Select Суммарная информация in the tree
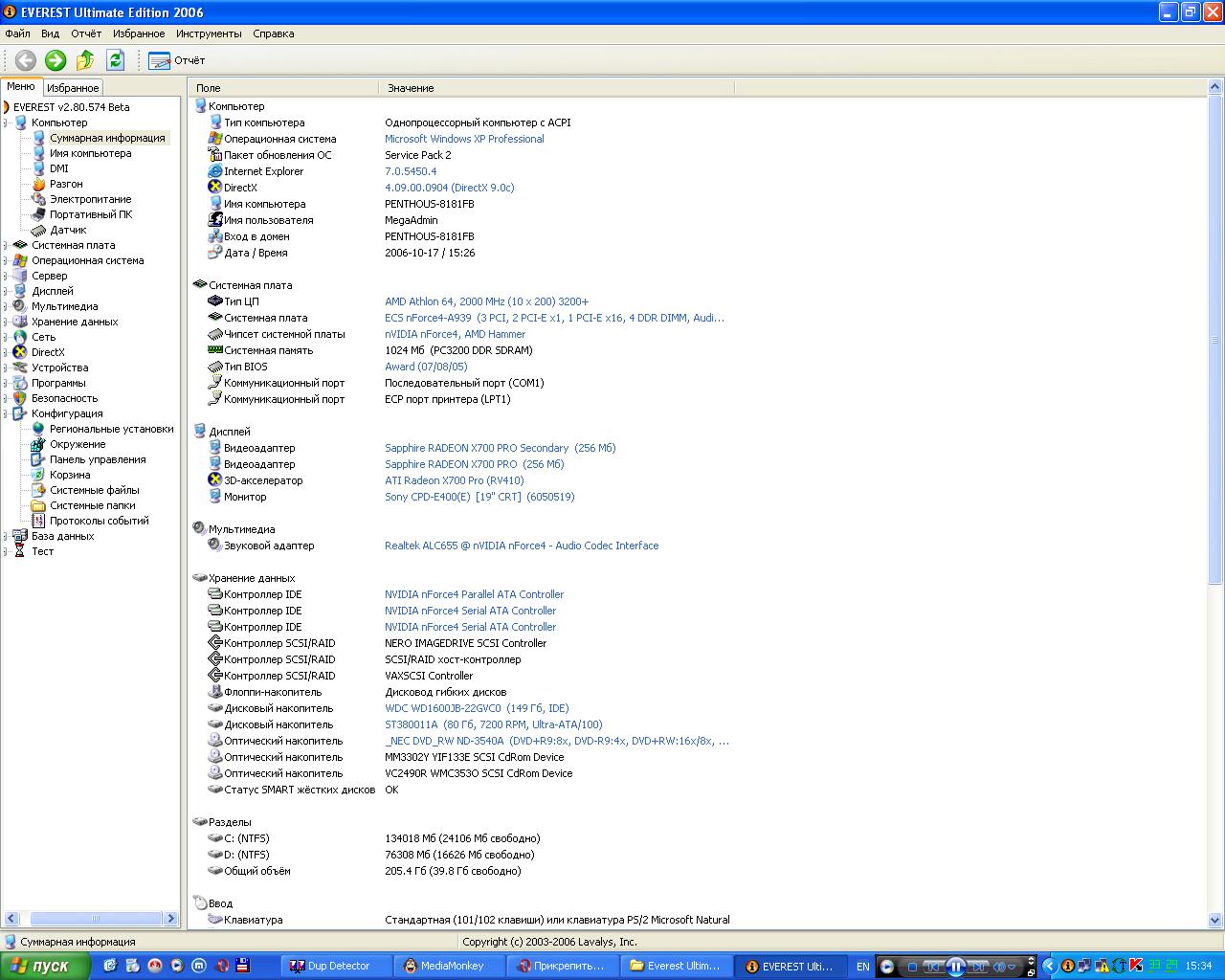Screen dimensions: 1225x980 107,138
